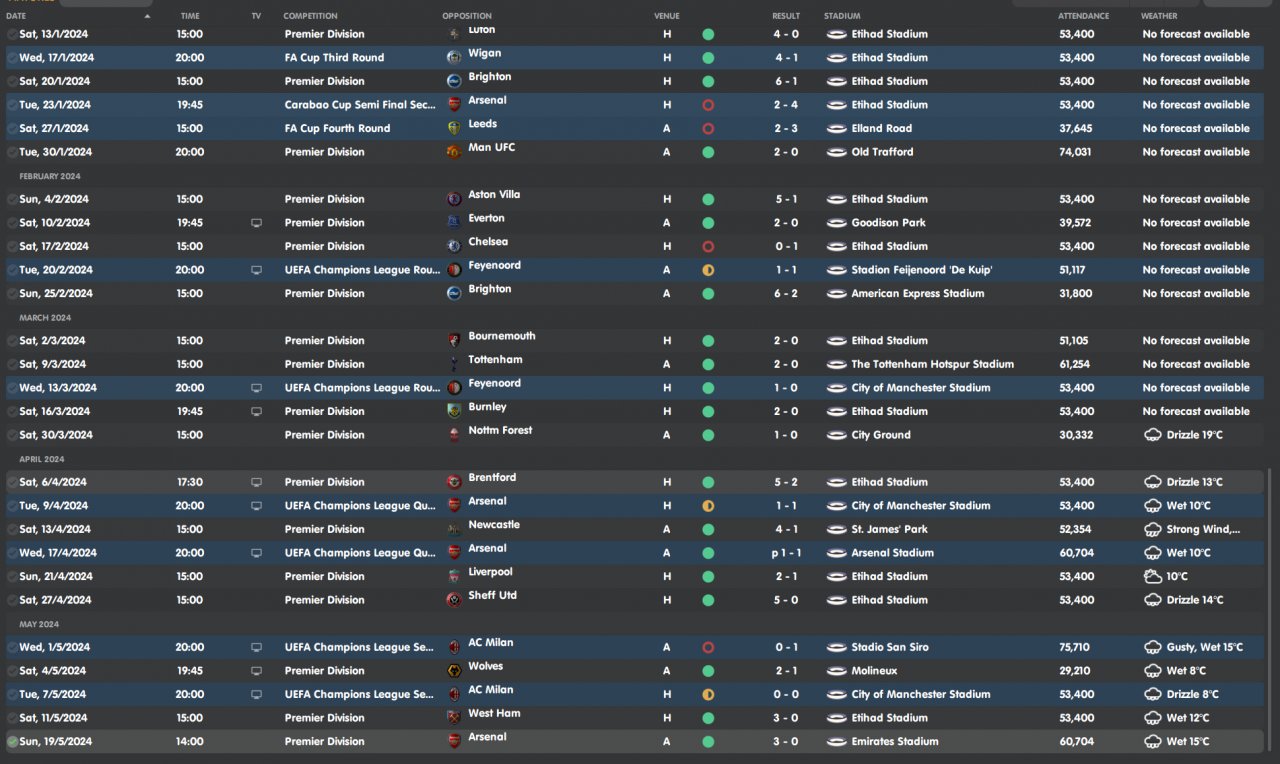This screenshot has width=1280, height=764.
Task: Sort by the Attendance column header
Action: pos(1083,17)
